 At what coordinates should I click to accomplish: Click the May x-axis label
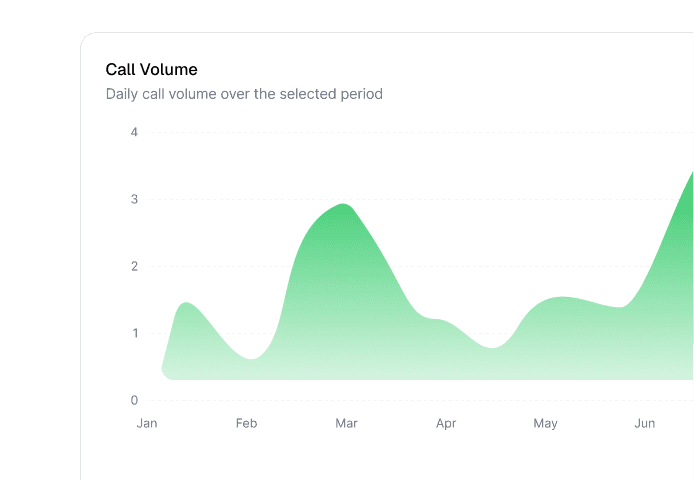545,424
